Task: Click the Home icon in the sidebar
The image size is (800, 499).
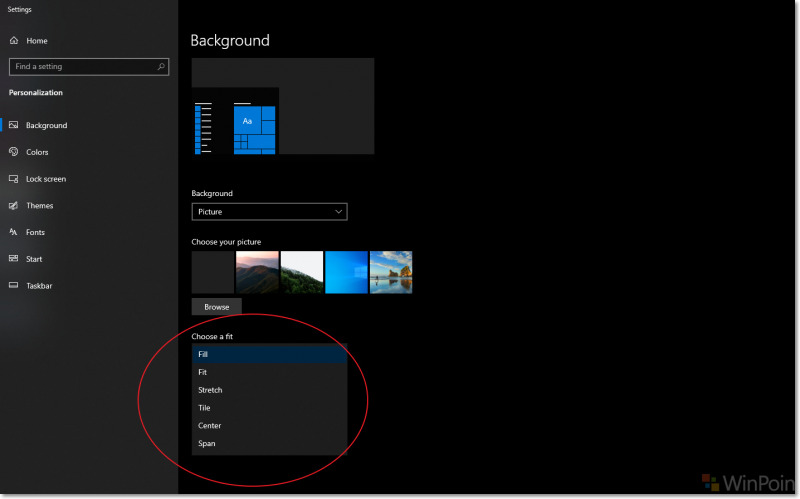Action: pos(14,40)
